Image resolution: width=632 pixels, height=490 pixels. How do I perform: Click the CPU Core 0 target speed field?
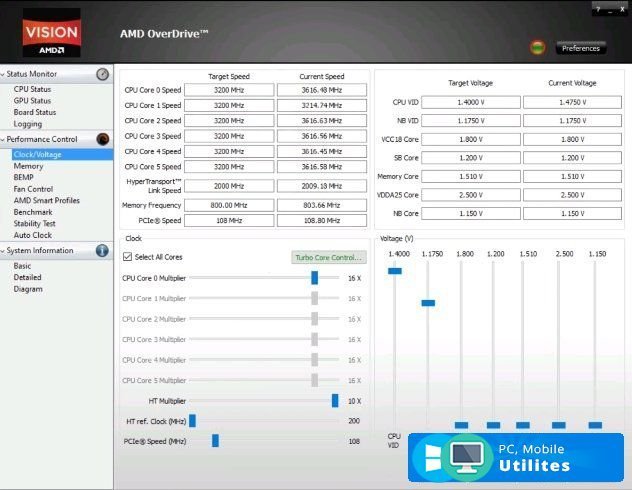coord(229,90)
